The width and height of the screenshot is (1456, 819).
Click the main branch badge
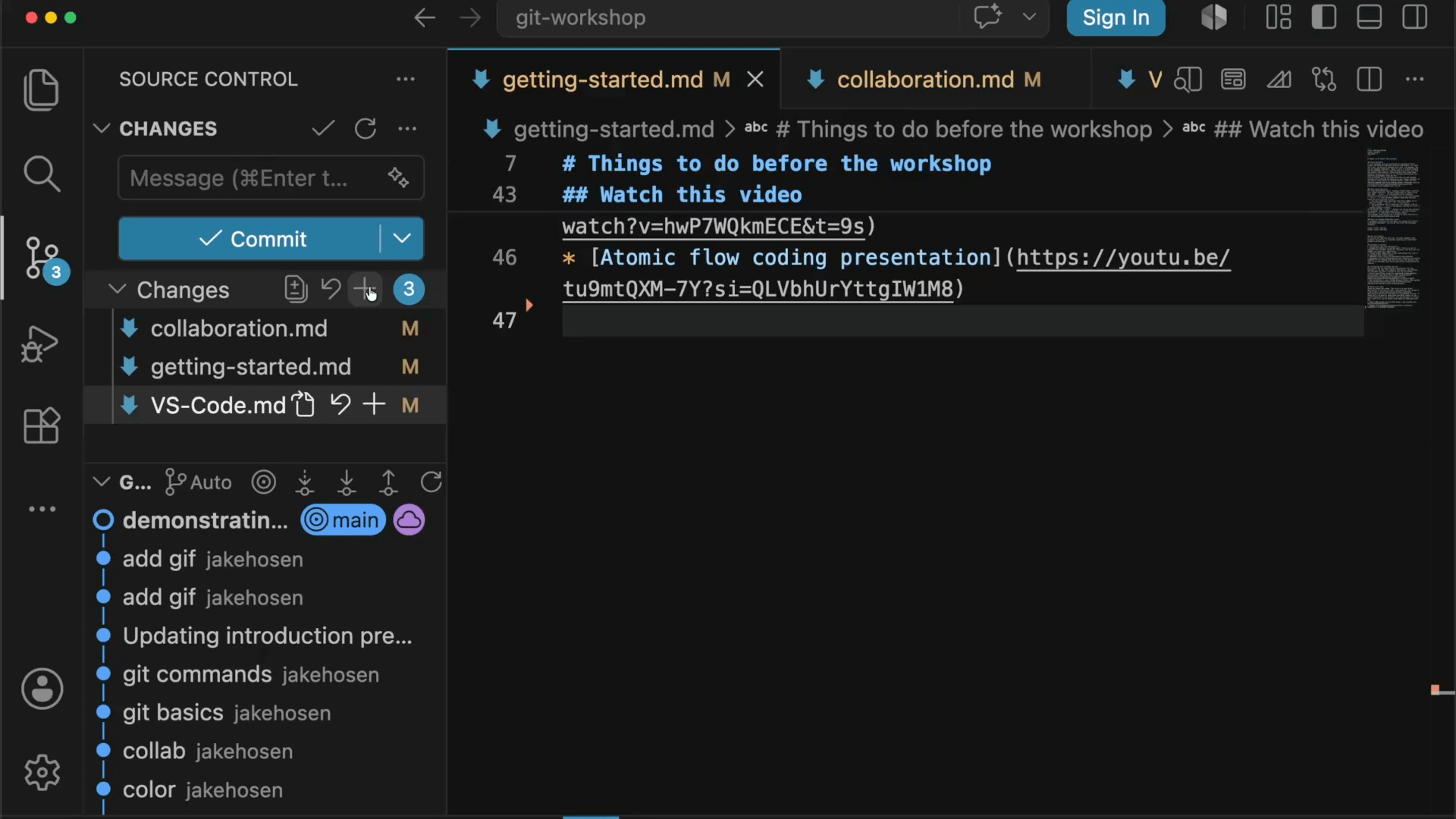point(344,520)
